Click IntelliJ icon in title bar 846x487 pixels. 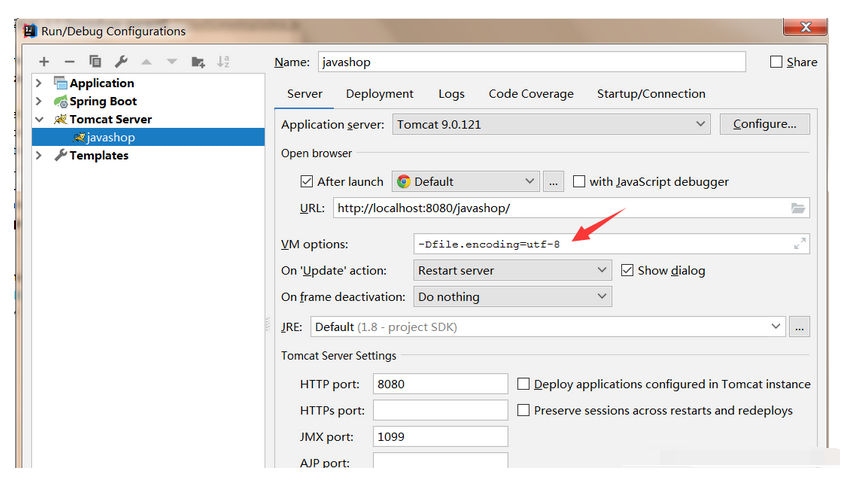(30, 31)
